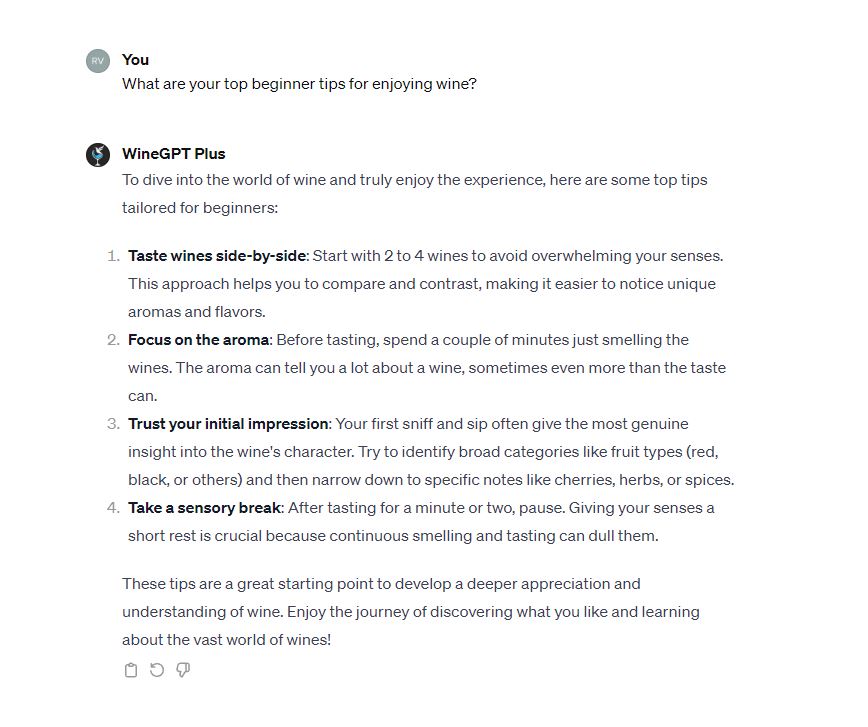Image resolution: width=868 pixels, height=727 pixels.
Task: Click the thumbs-down icon at the message end
Action: tap(183, 670)
